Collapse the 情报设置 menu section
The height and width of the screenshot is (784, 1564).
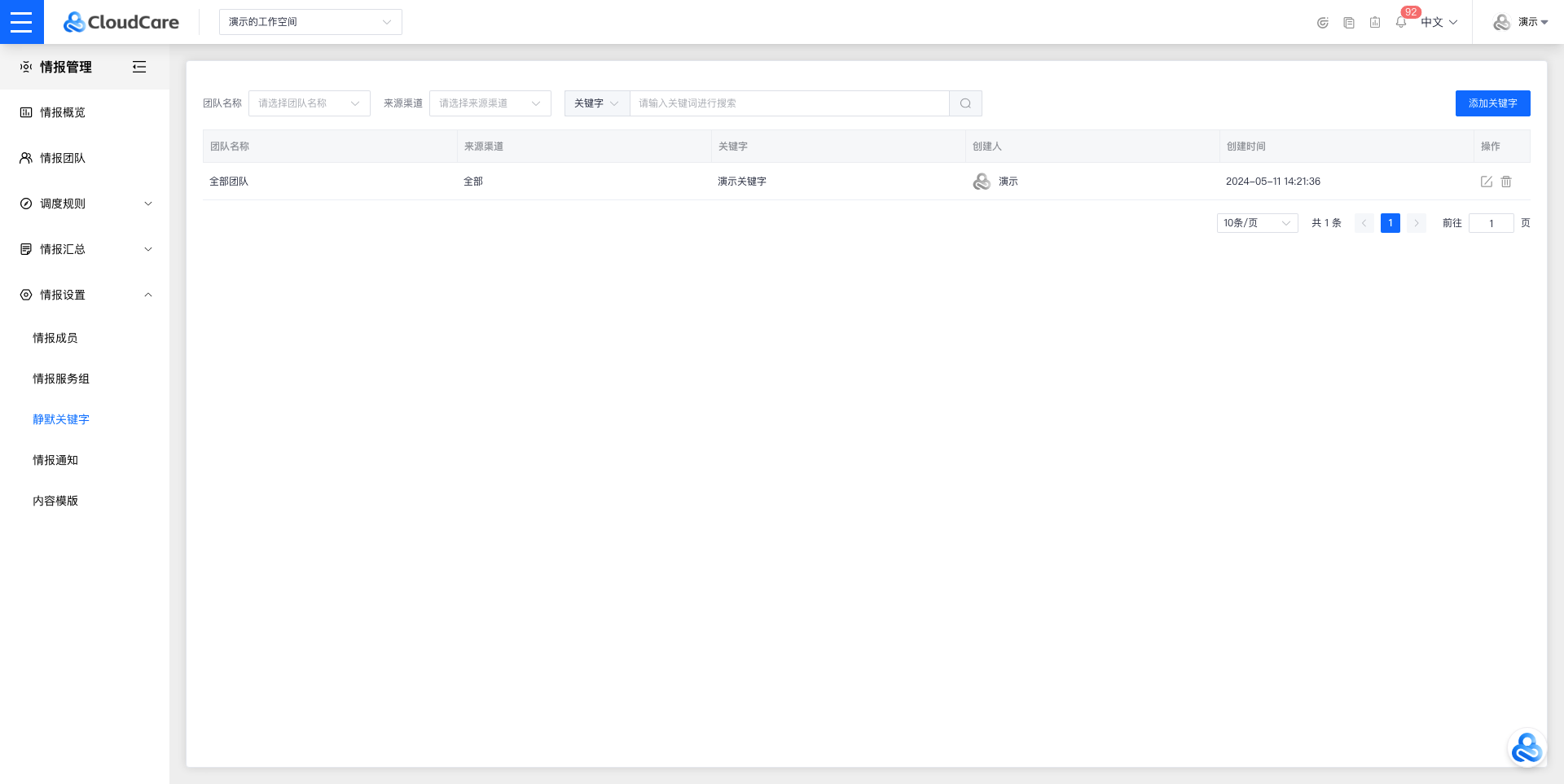coord(85,295)
